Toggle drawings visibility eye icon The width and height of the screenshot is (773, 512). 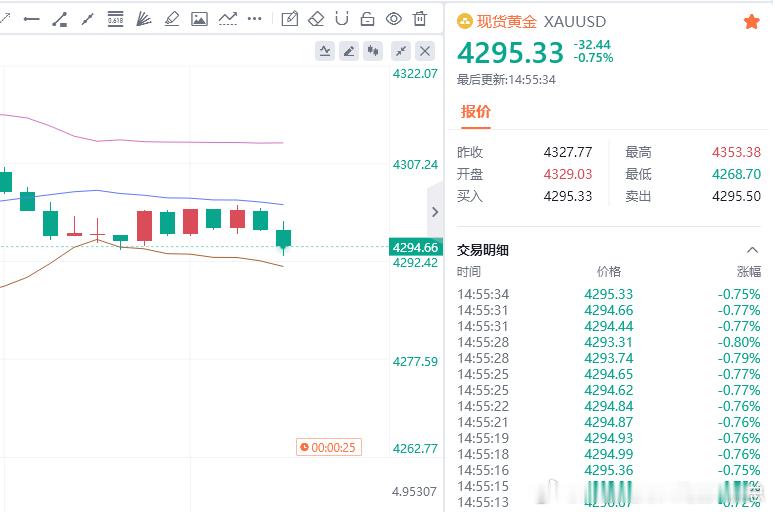393,19
